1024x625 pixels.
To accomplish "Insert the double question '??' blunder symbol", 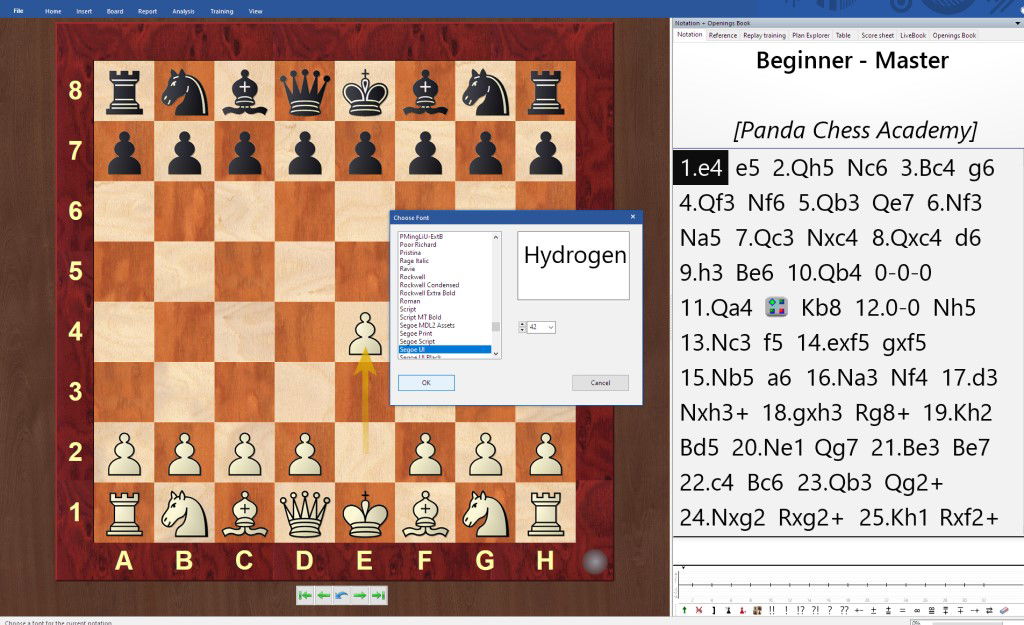I will click(x=844, y=610).
